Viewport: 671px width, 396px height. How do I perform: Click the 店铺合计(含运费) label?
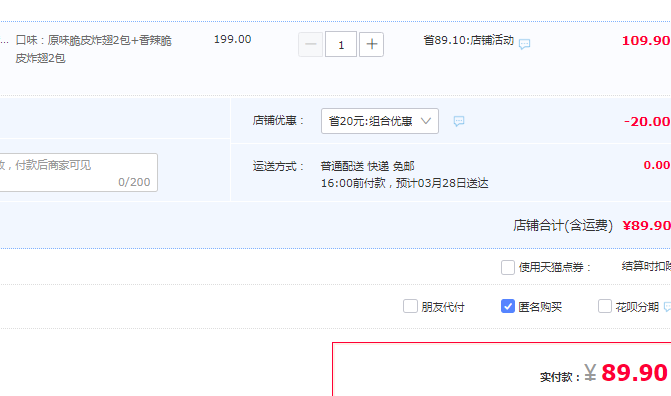(x=563, y=225)
